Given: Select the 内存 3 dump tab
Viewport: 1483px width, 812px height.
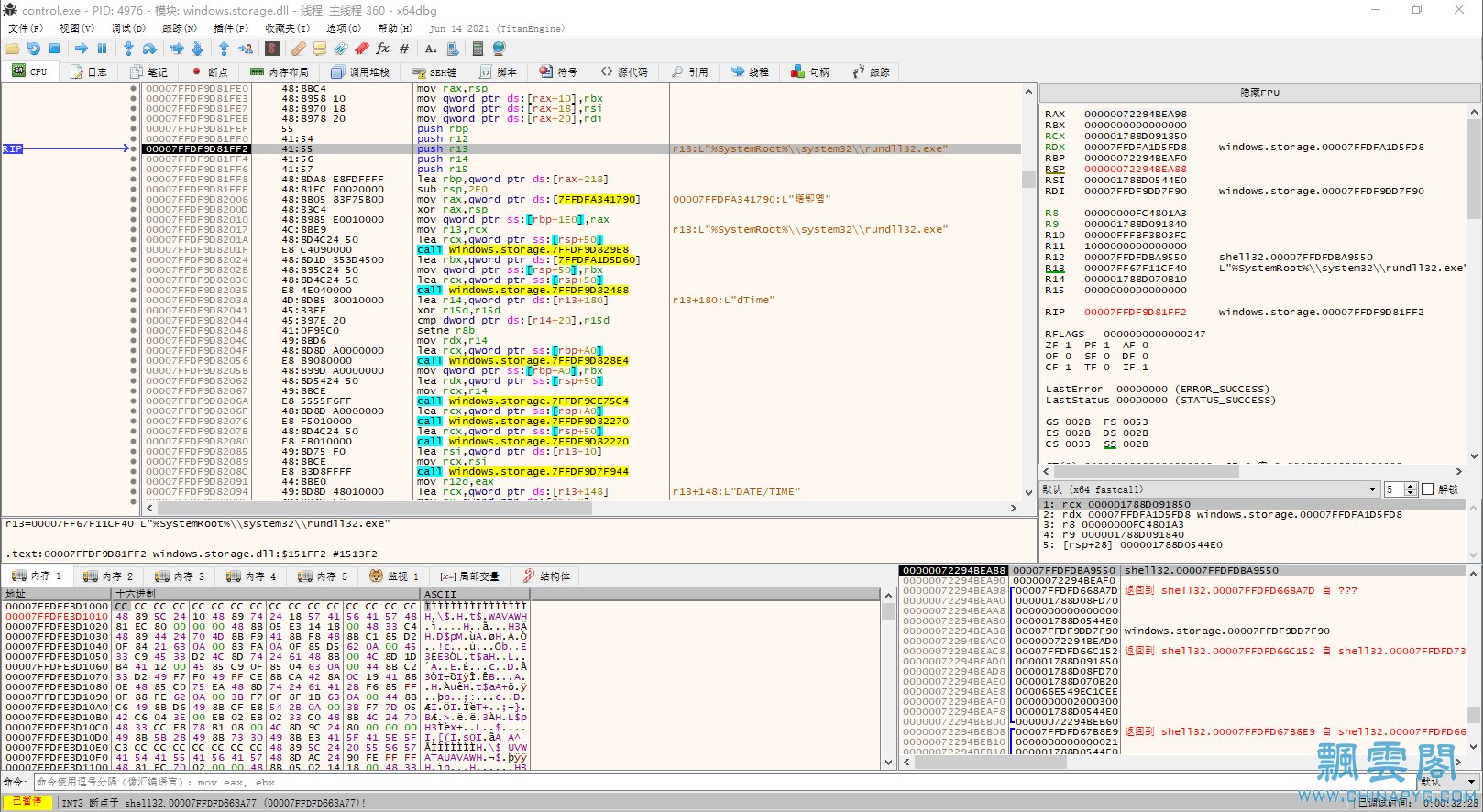Looking at the screenshot, I should tap(181, 576).
